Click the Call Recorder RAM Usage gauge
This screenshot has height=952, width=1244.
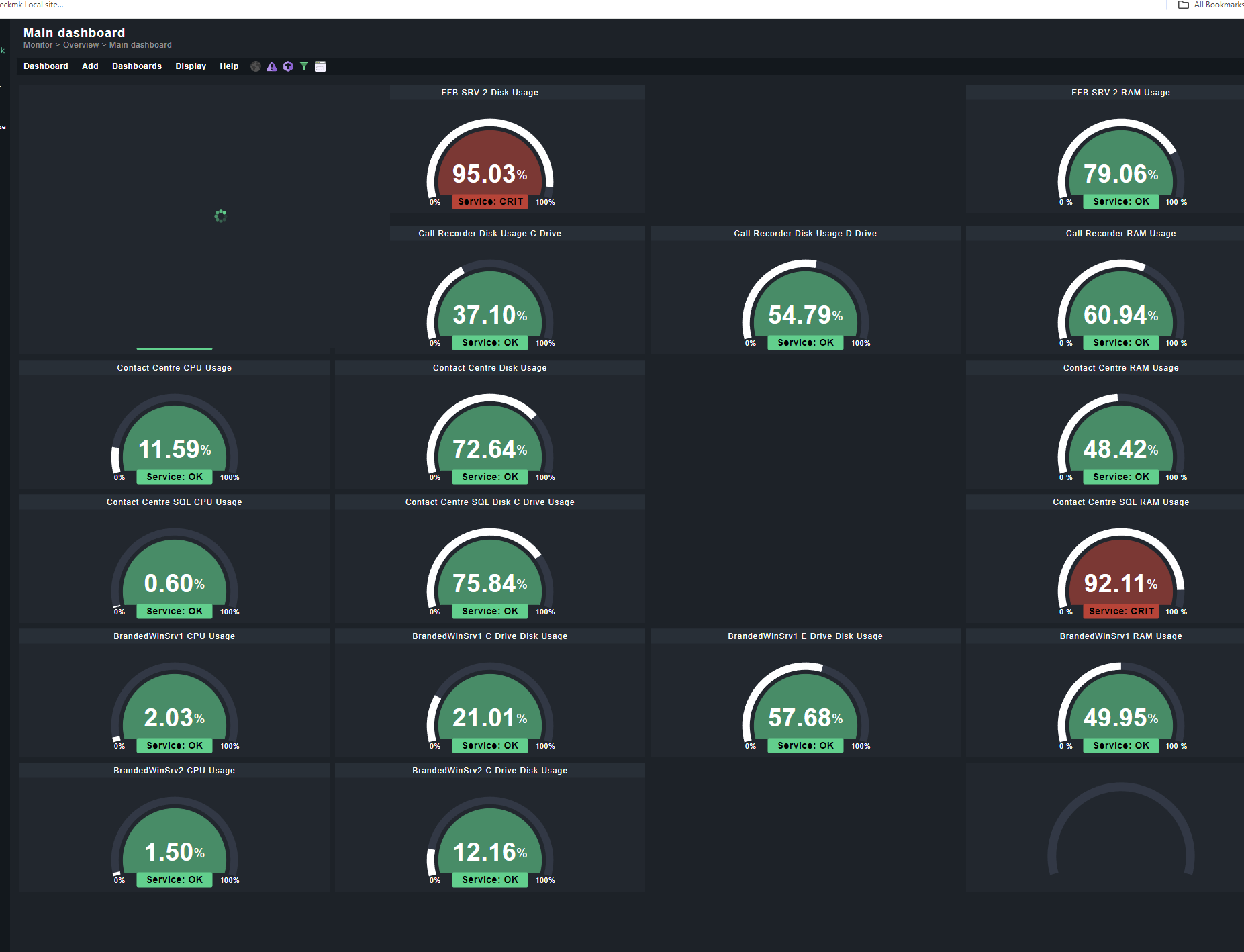(x=1120, y=309)
